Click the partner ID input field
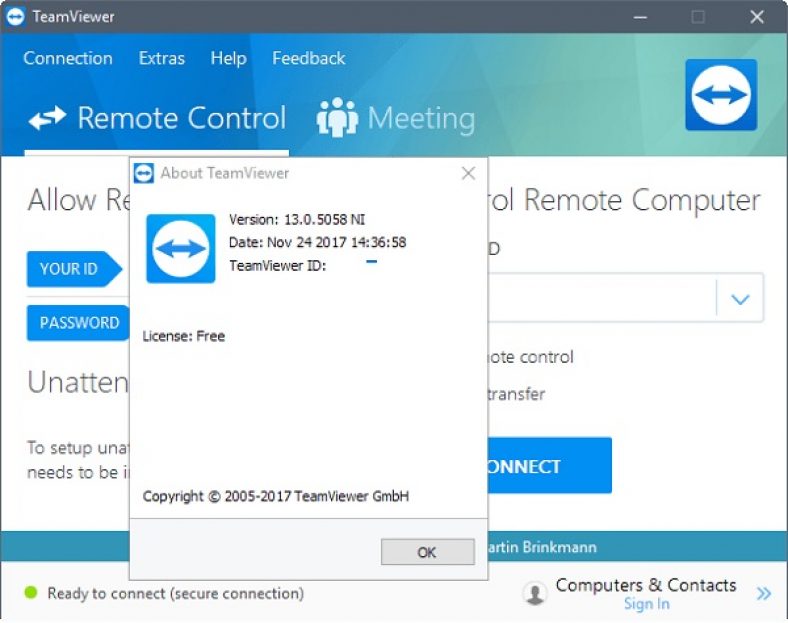This screenshot has width=788, height=623. pyautogui.click(x=602, y=298)
